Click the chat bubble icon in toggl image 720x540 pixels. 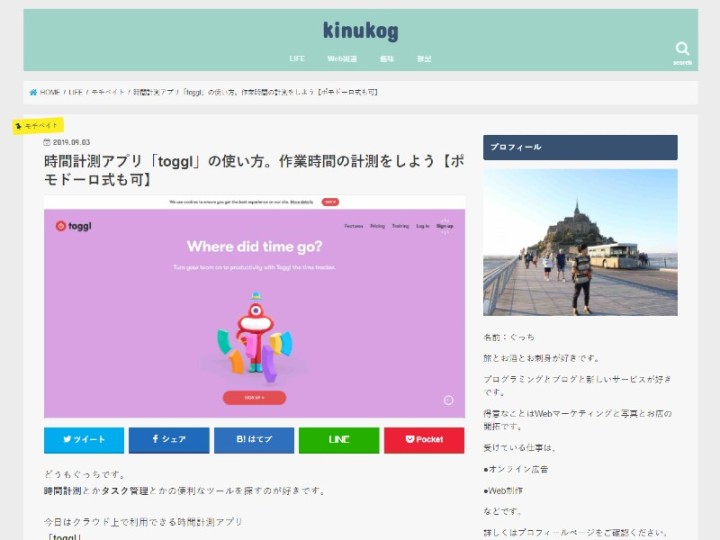[449, 400]
